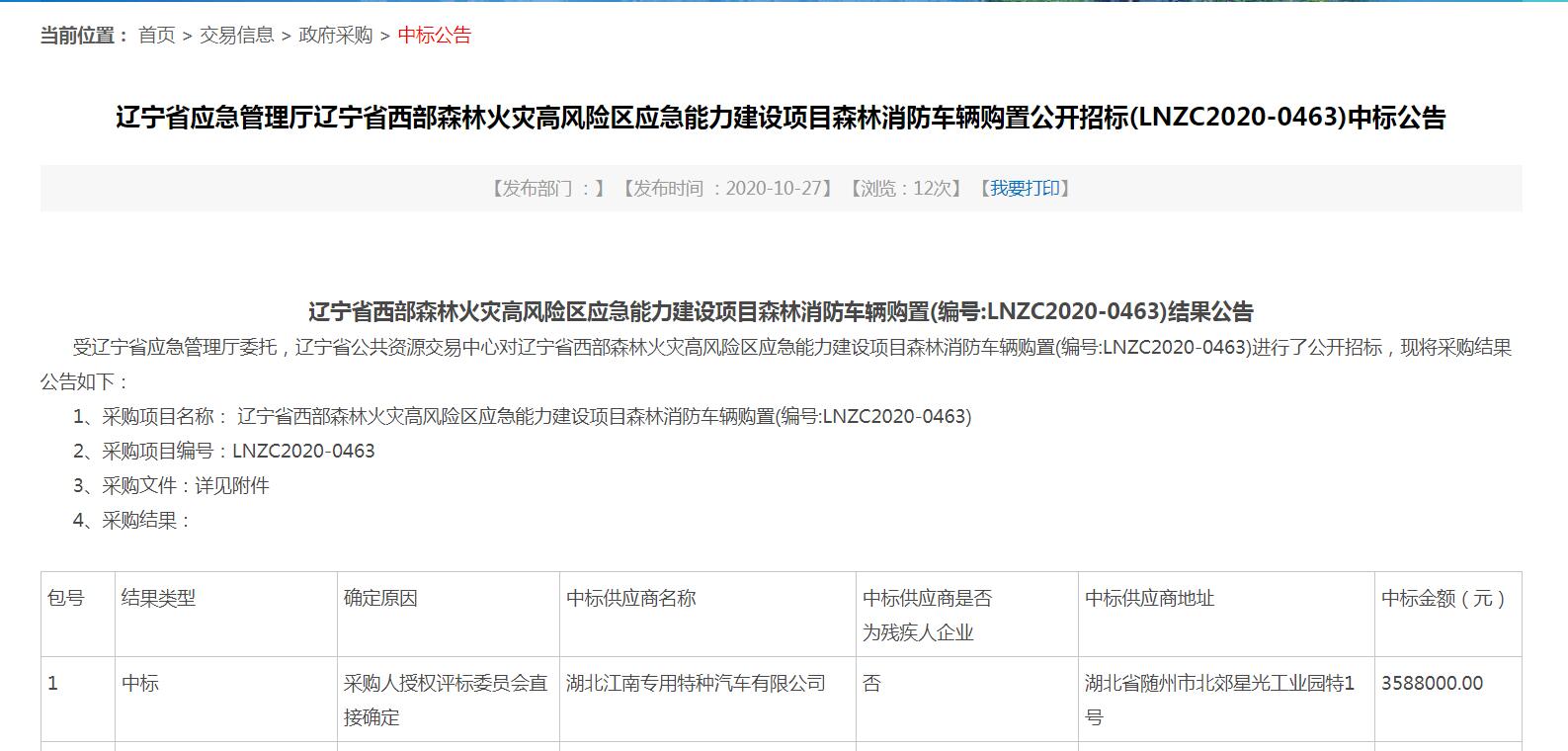Click supplier name 湖北江南专用特种汽车有限公司 cell

coord(696,683)
